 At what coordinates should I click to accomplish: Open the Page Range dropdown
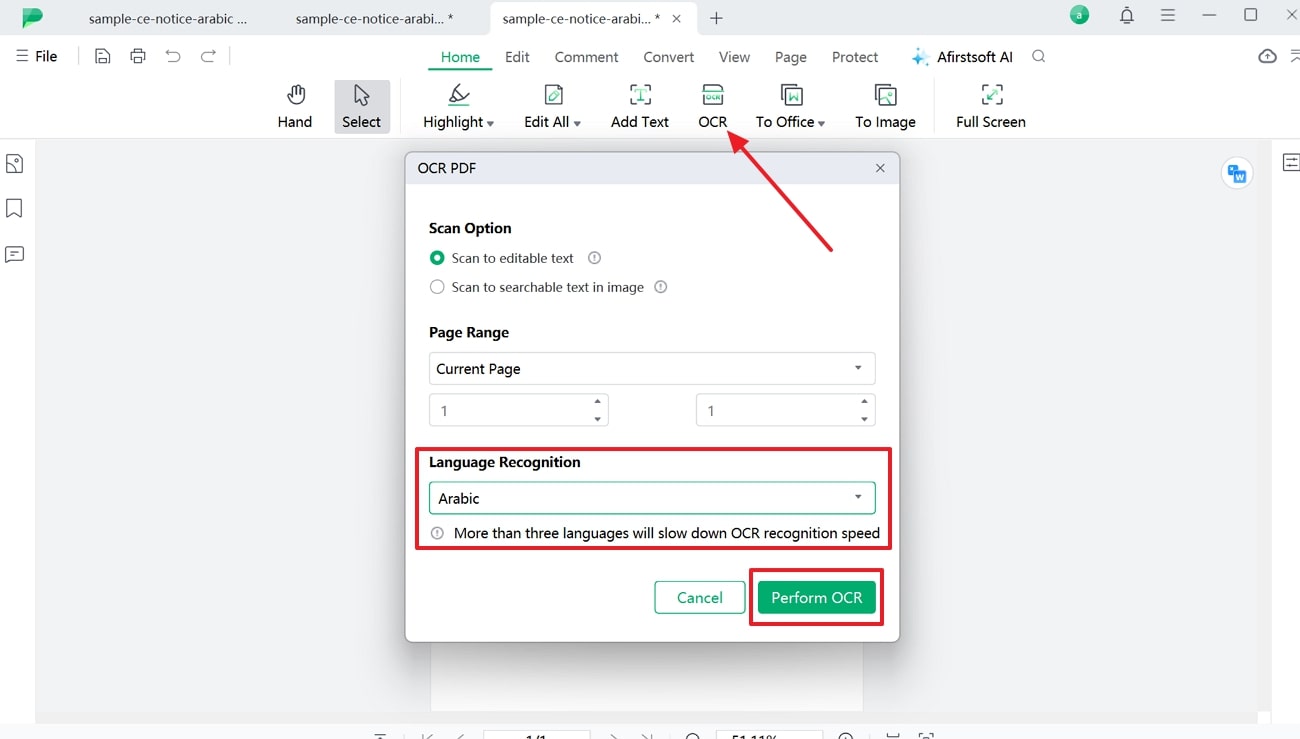(652, 368)
